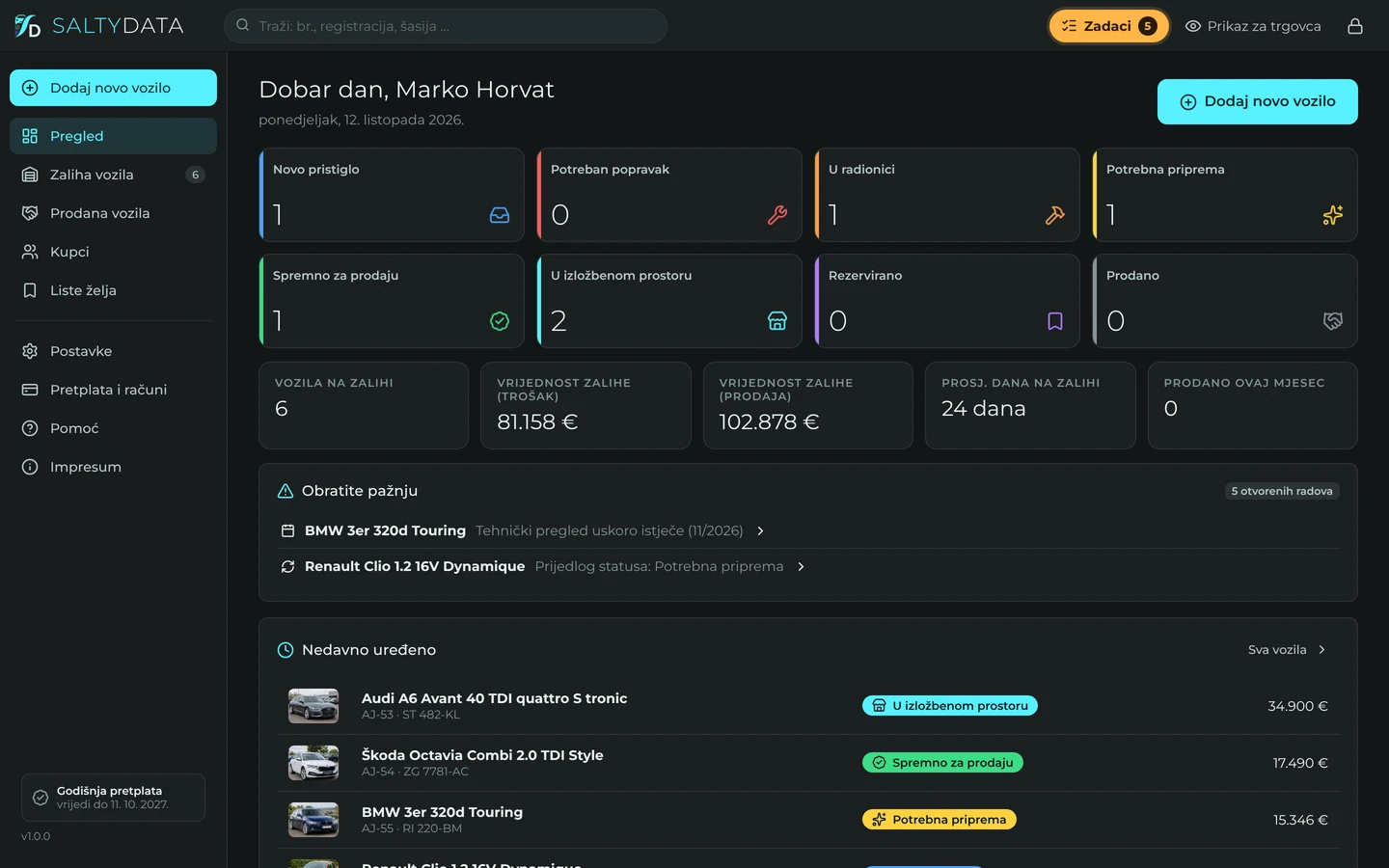Image resolution: width=1389 pixels, height=868 pixels.
Task: Click the inbox icon on Novo pristiglo card
Action: click(x=500, y=215)
